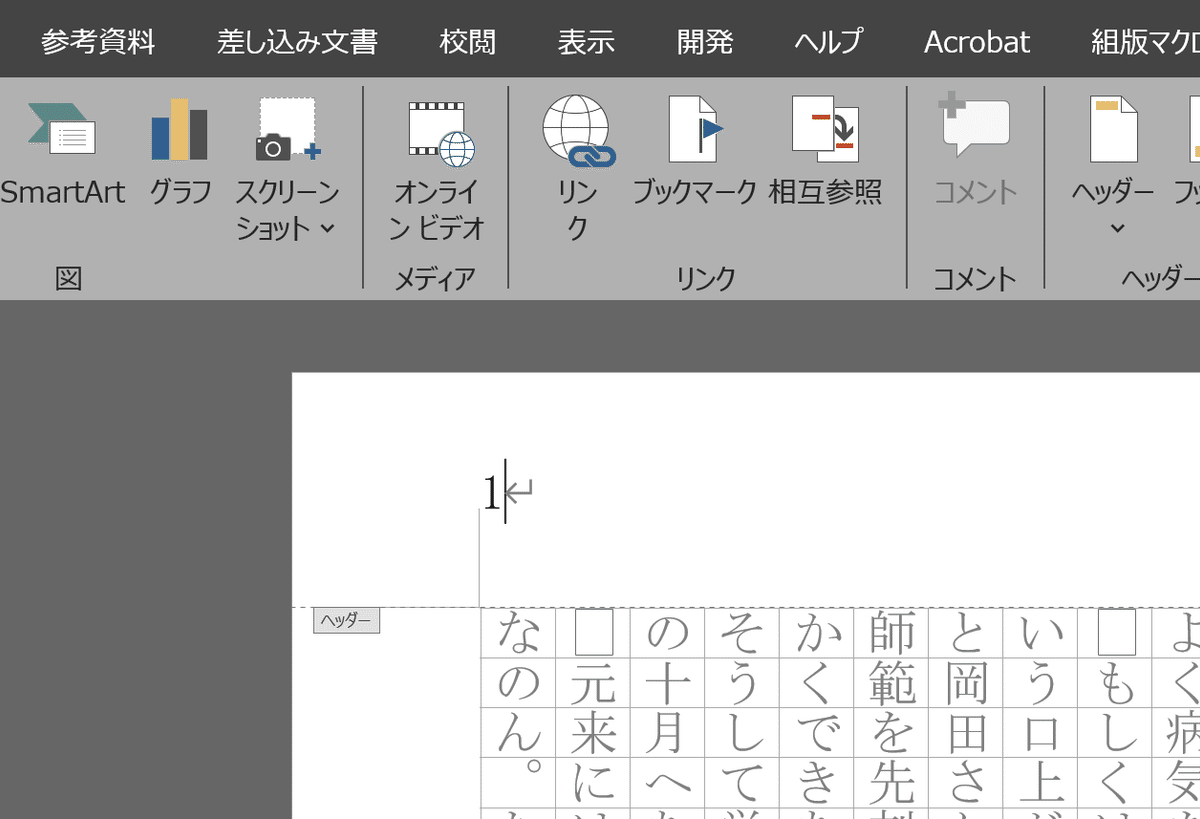Add a ブックマーク bookmark
Viewport: 1200px width, 819px height.
(x=694, y=151)
